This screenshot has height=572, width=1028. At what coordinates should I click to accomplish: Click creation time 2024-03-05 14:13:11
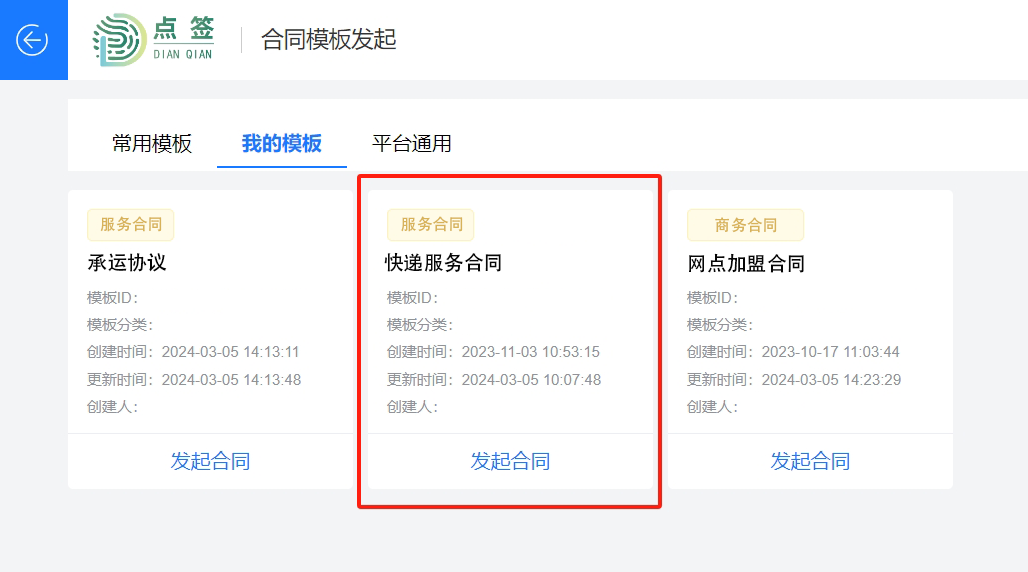[231, 352]
